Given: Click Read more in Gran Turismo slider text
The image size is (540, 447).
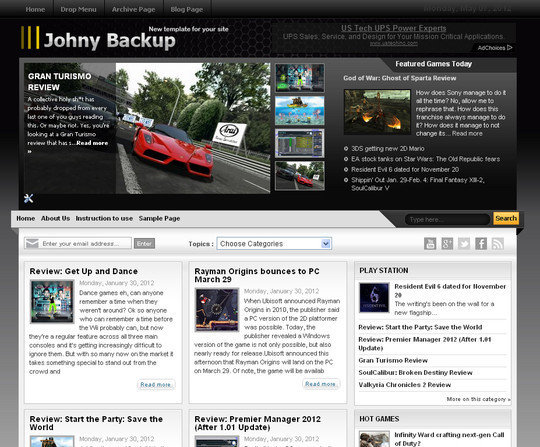Looking at the screenshot, I should [92, 143].
